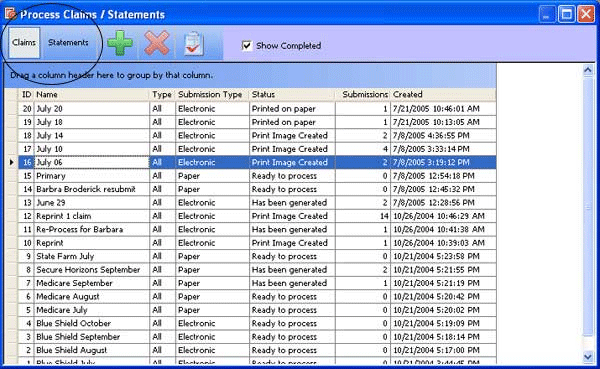Minimize the Process Claims window

click(x=547, y=15)
